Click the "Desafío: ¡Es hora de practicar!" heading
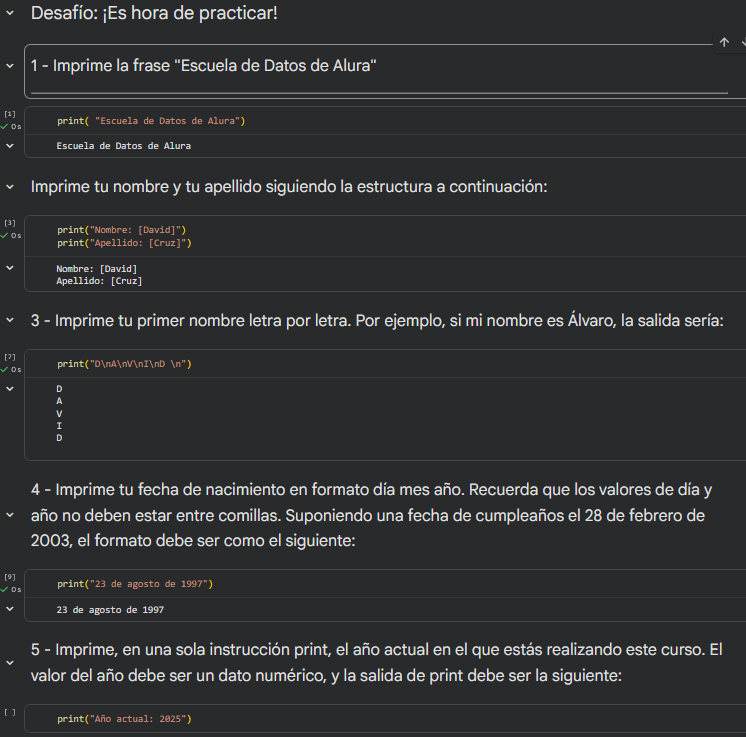Screen dimensions: 746x737 (x=154, y=14)
